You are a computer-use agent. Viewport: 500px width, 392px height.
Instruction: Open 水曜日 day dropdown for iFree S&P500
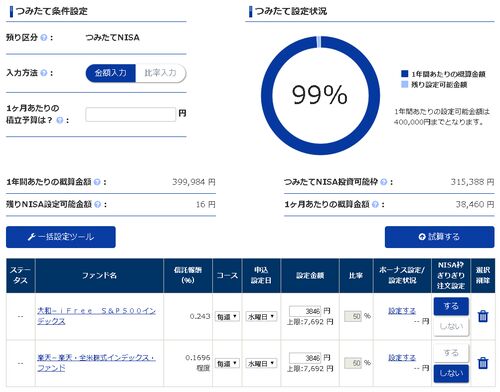click(x=261, y=316)
